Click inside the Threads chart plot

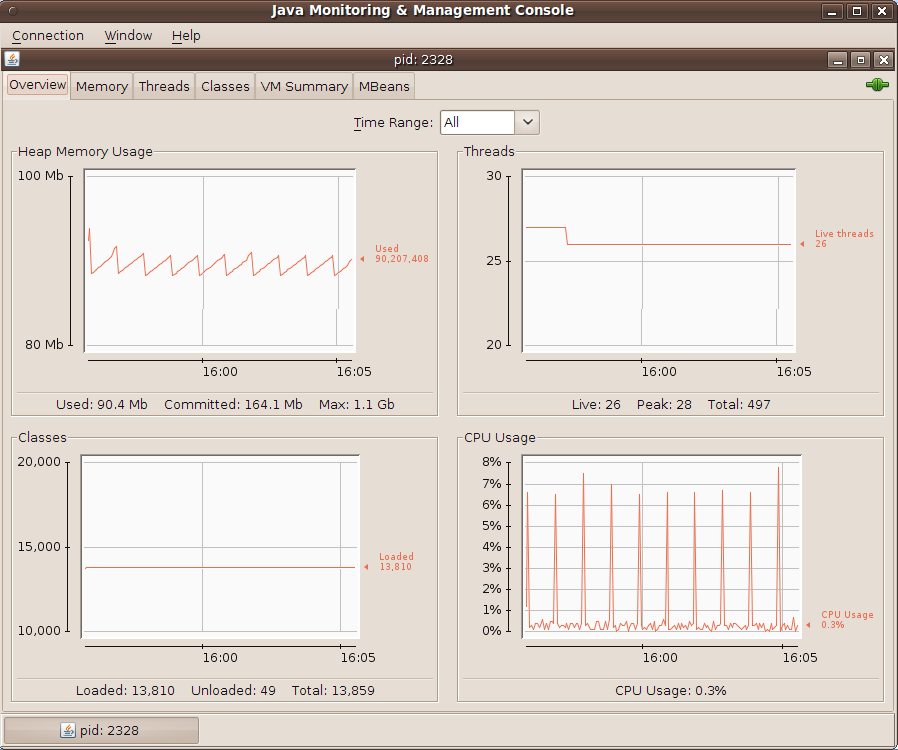pos(659,260)
